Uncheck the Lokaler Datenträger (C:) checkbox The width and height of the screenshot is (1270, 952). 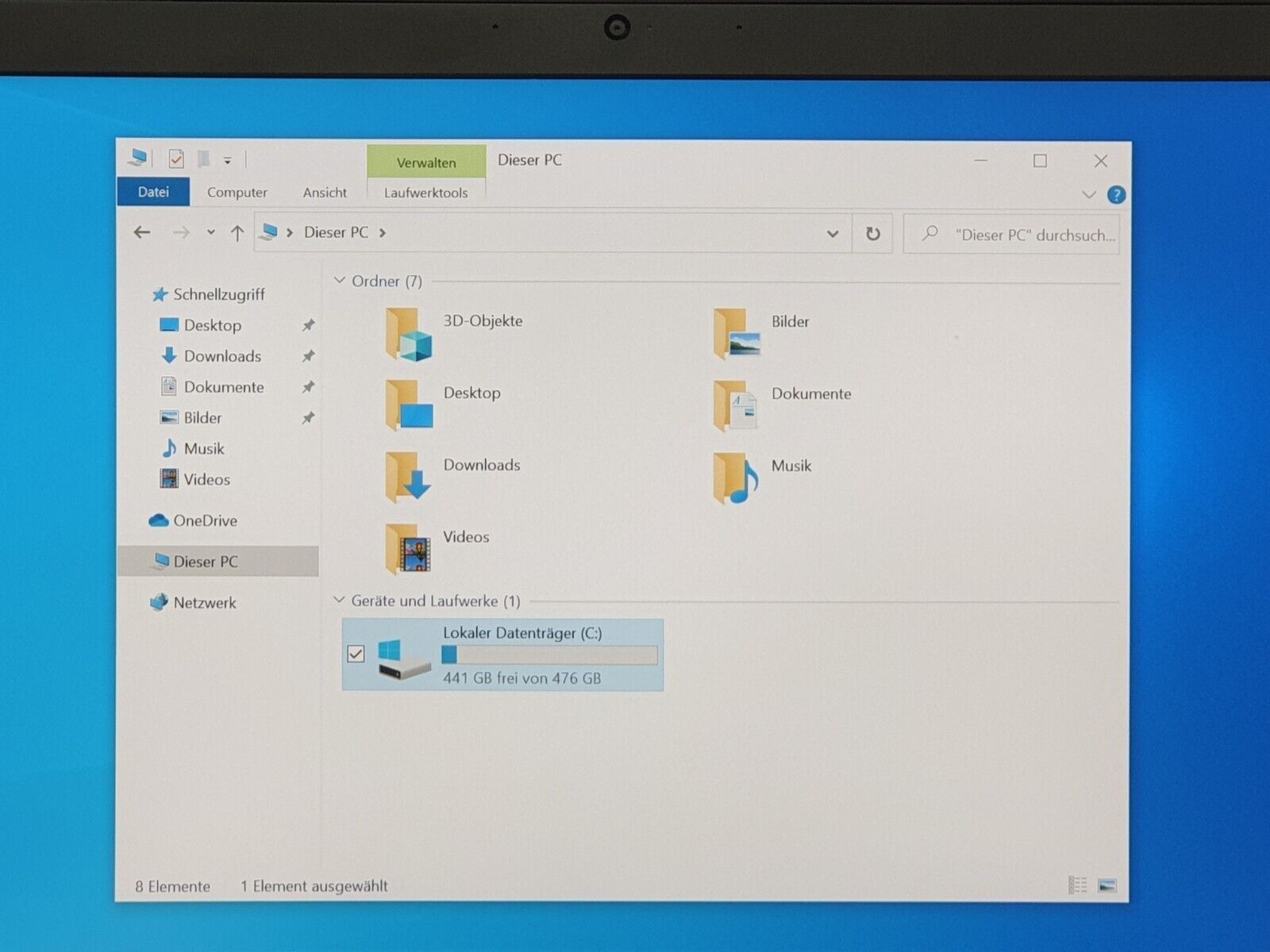(356, 654)
